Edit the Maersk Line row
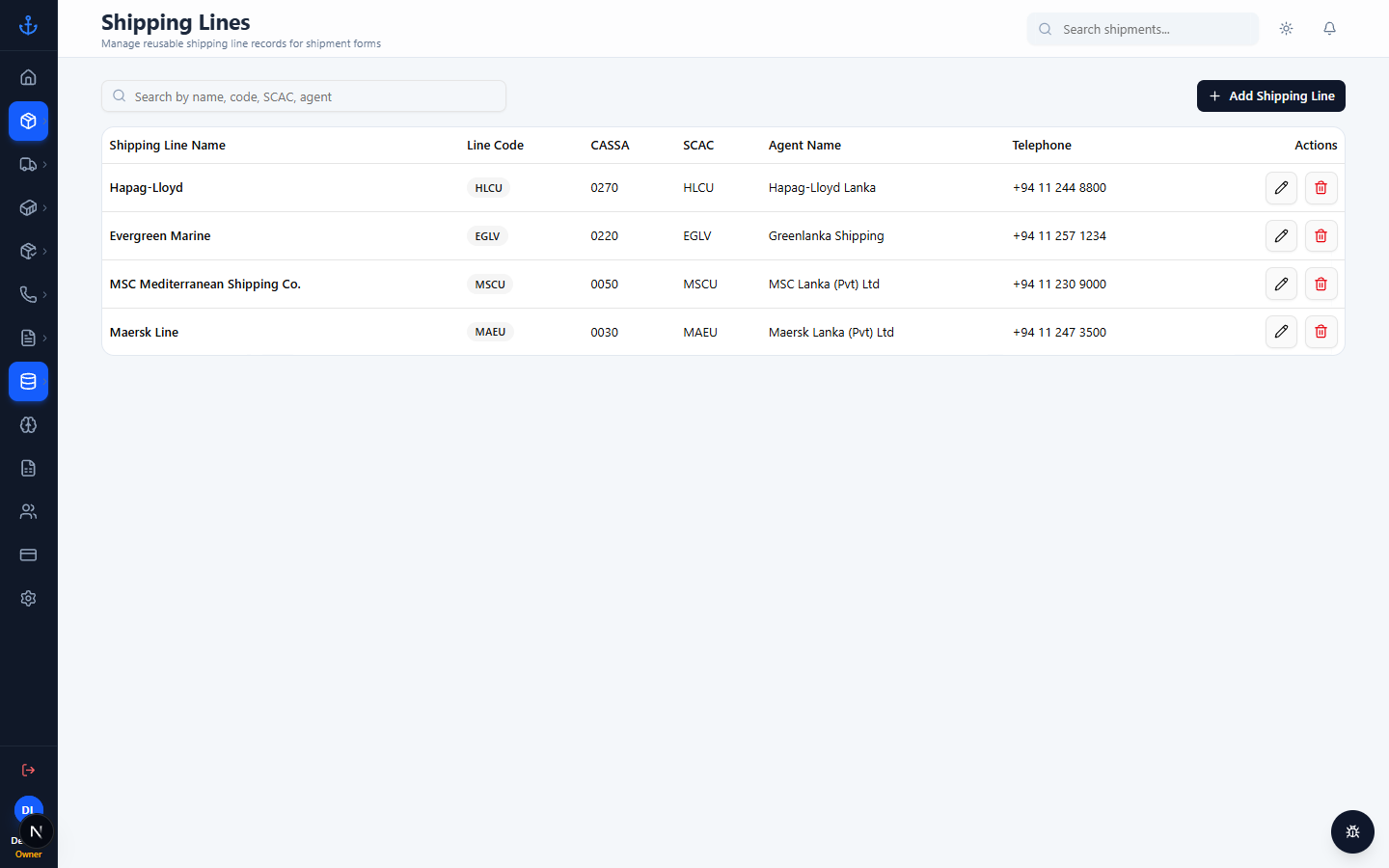1389x868 pixels. tap(1281, 332)
